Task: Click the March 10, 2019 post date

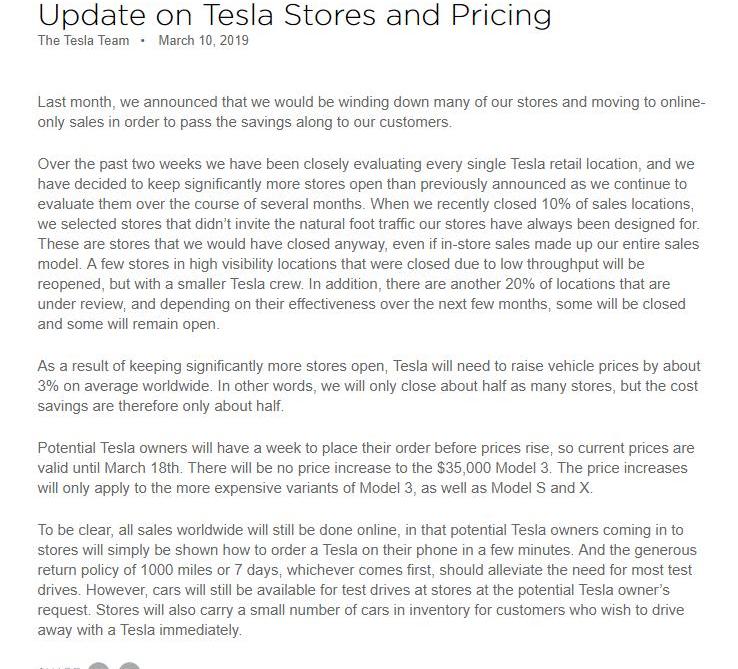Action: tap(203, 41)
